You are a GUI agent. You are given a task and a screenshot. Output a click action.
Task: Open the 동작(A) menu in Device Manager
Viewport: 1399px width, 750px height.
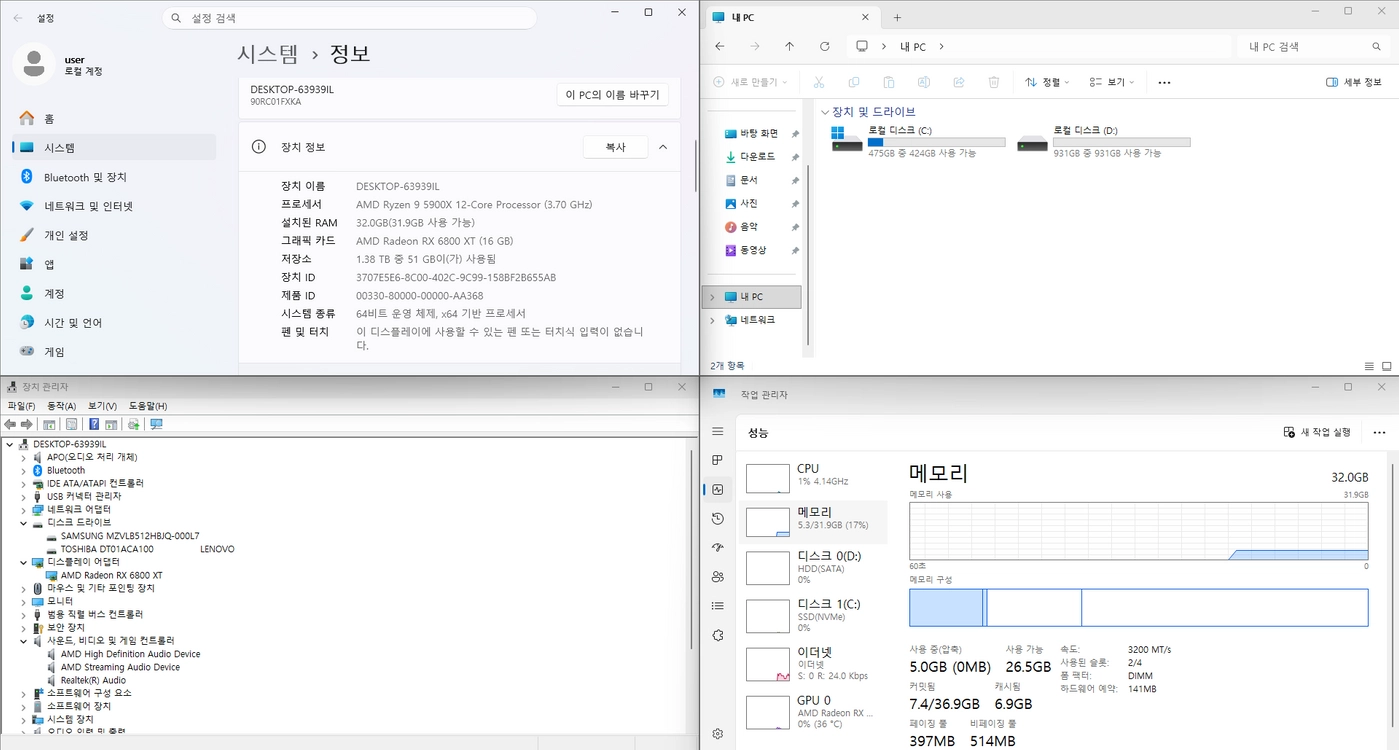point(62,406)
